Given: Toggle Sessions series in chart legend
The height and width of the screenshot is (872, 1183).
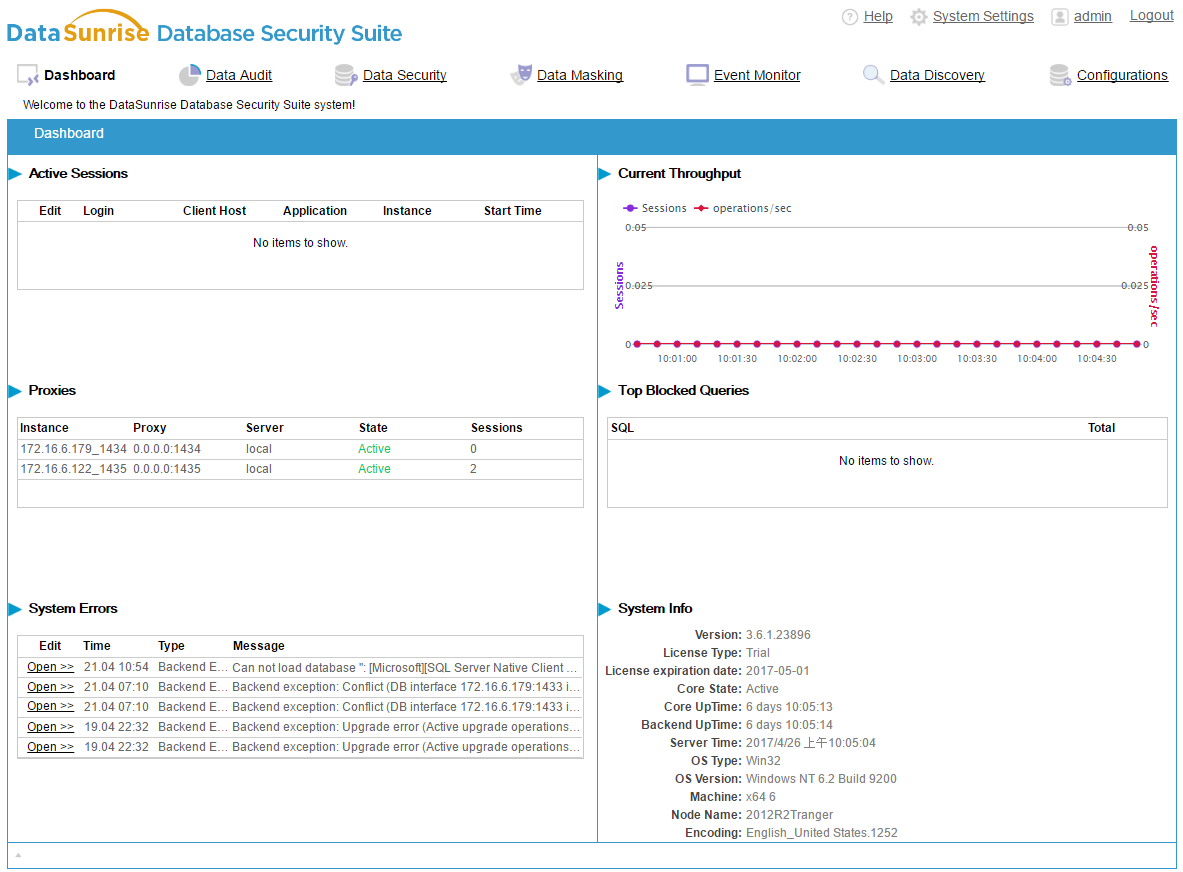Looking at the screenshot, I should [655, 208].
